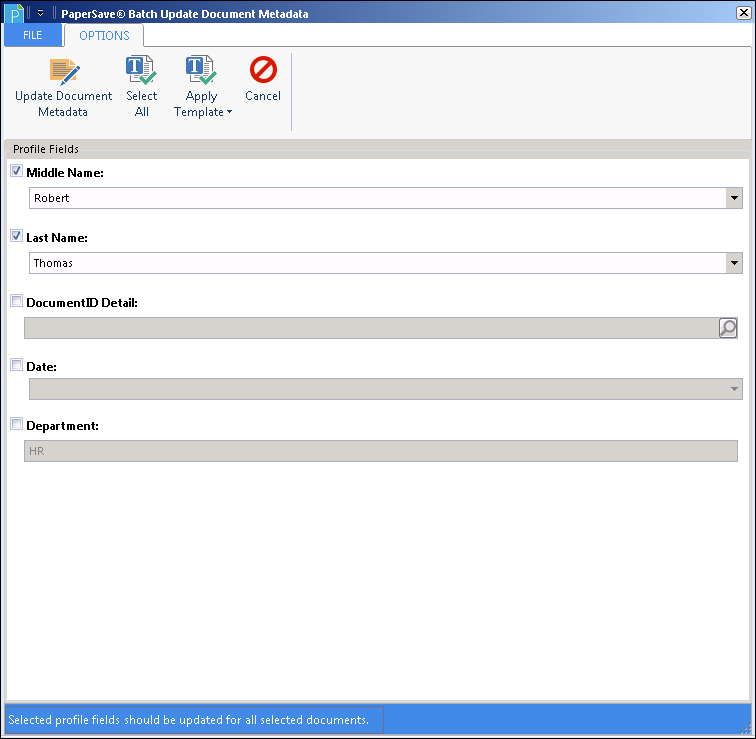Click the Cancel icon
The width and height of the screenshot is (756, 739).
[263, 71]
